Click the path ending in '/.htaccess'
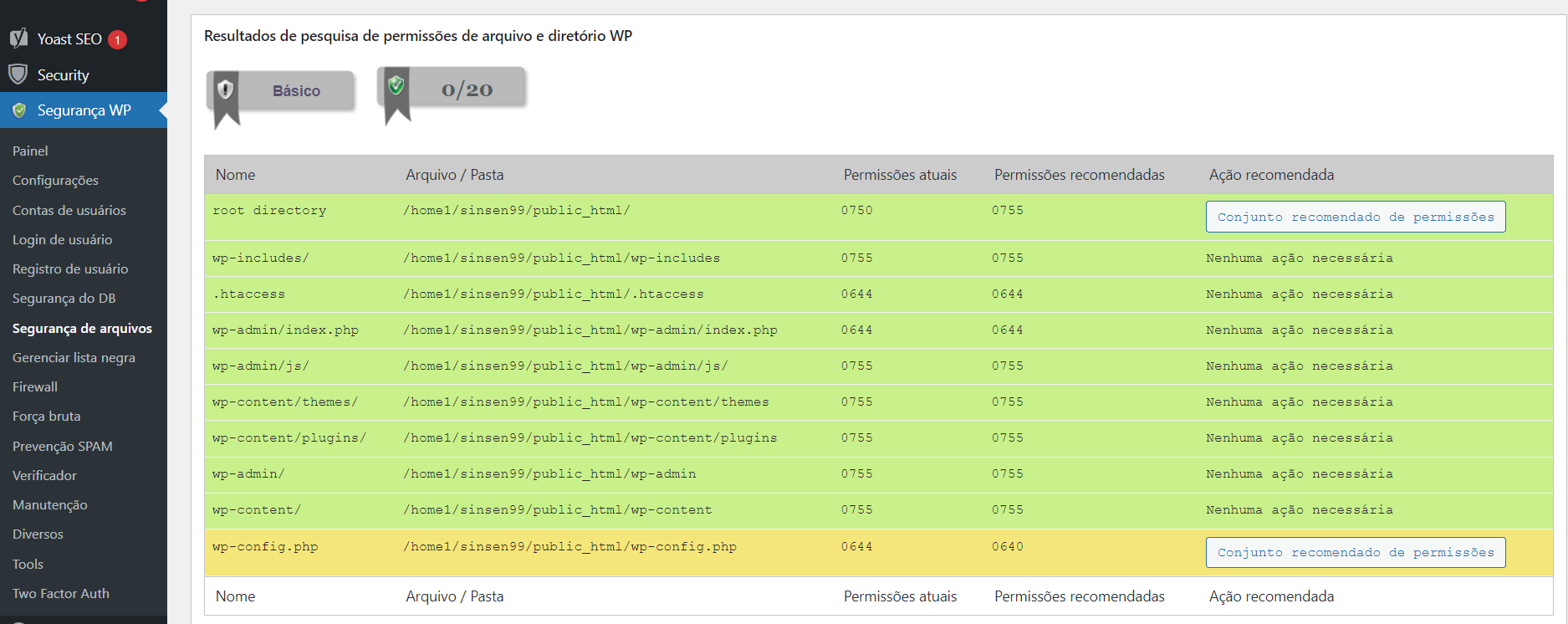 point(554,294)
